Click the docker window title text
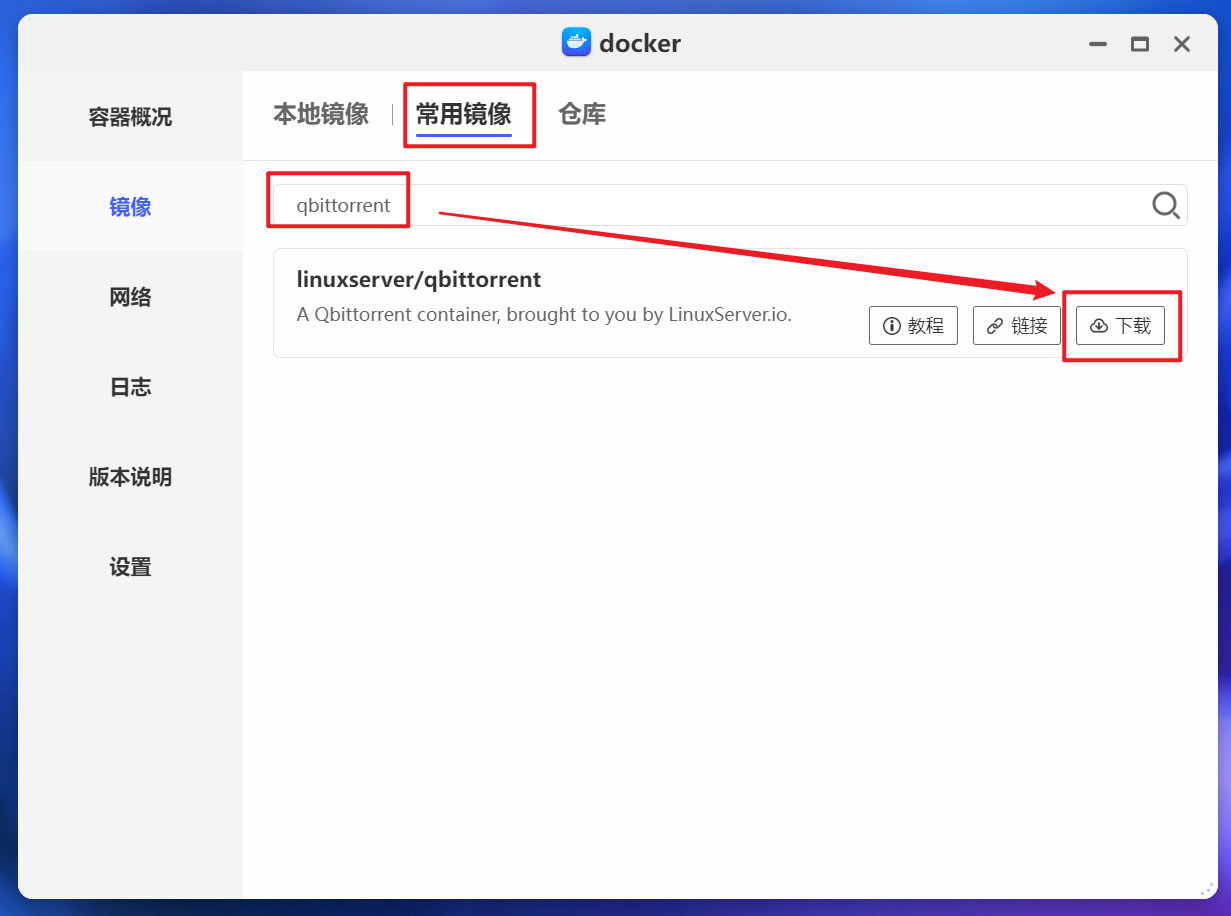 click(x=640, y=43)
